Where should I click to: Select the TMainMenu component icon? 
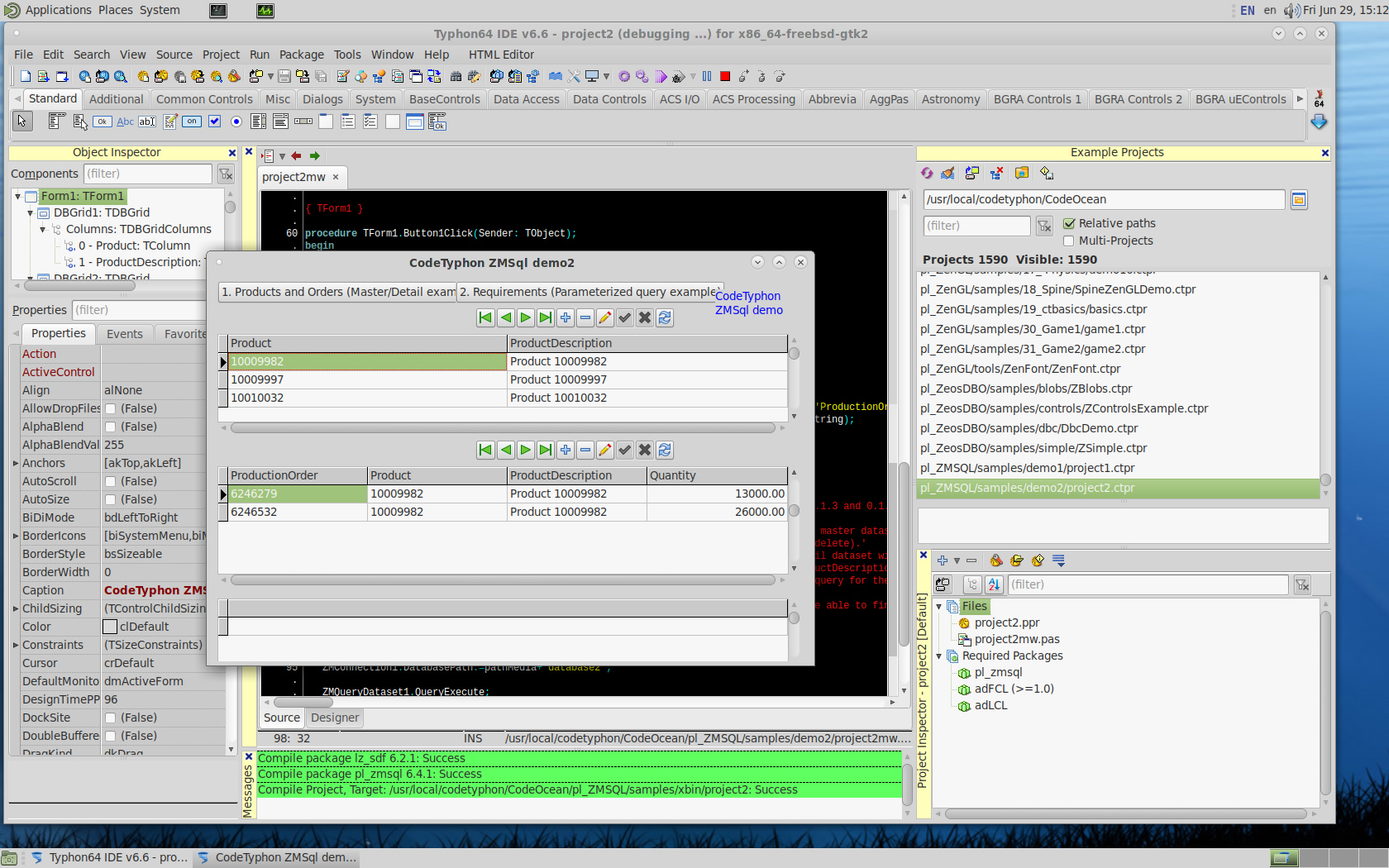pyautogui.click(x=56, y=122)
